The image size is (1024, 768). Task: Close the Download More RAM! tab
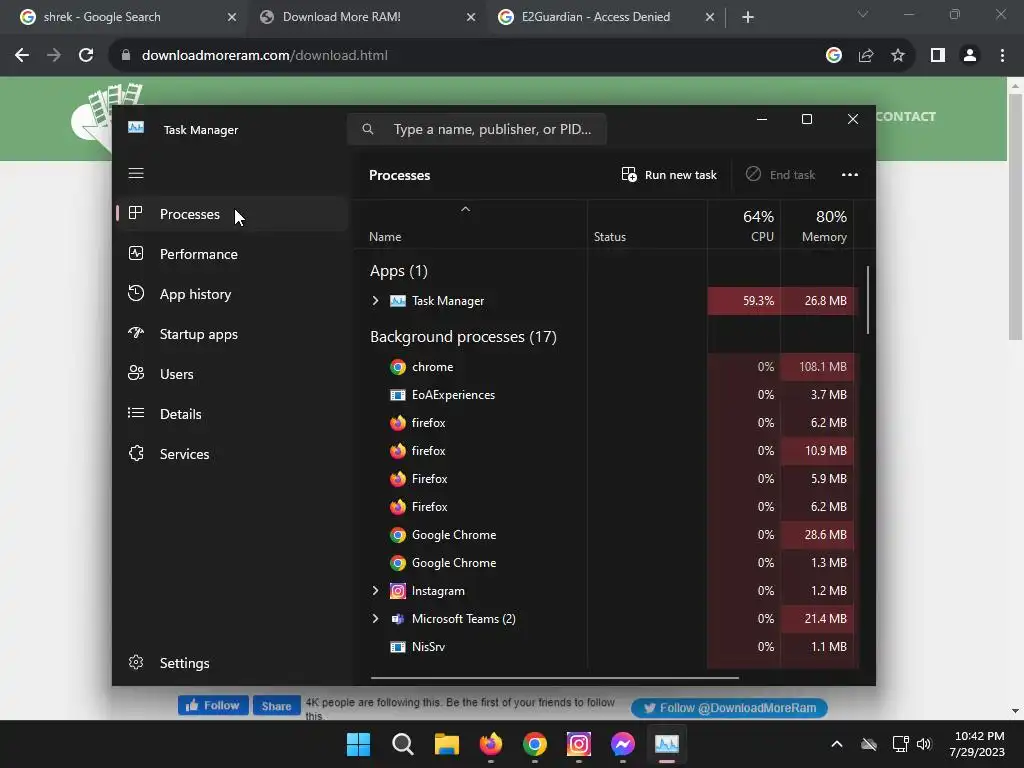point(471,18)
